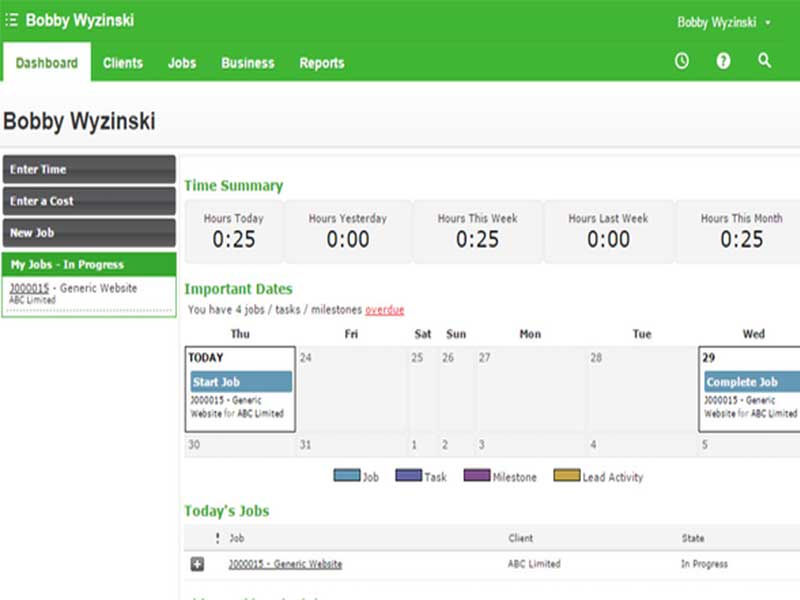Viewport: 800px width, 600px height.
Task: Open the Business menu
Action: point(248,63)
